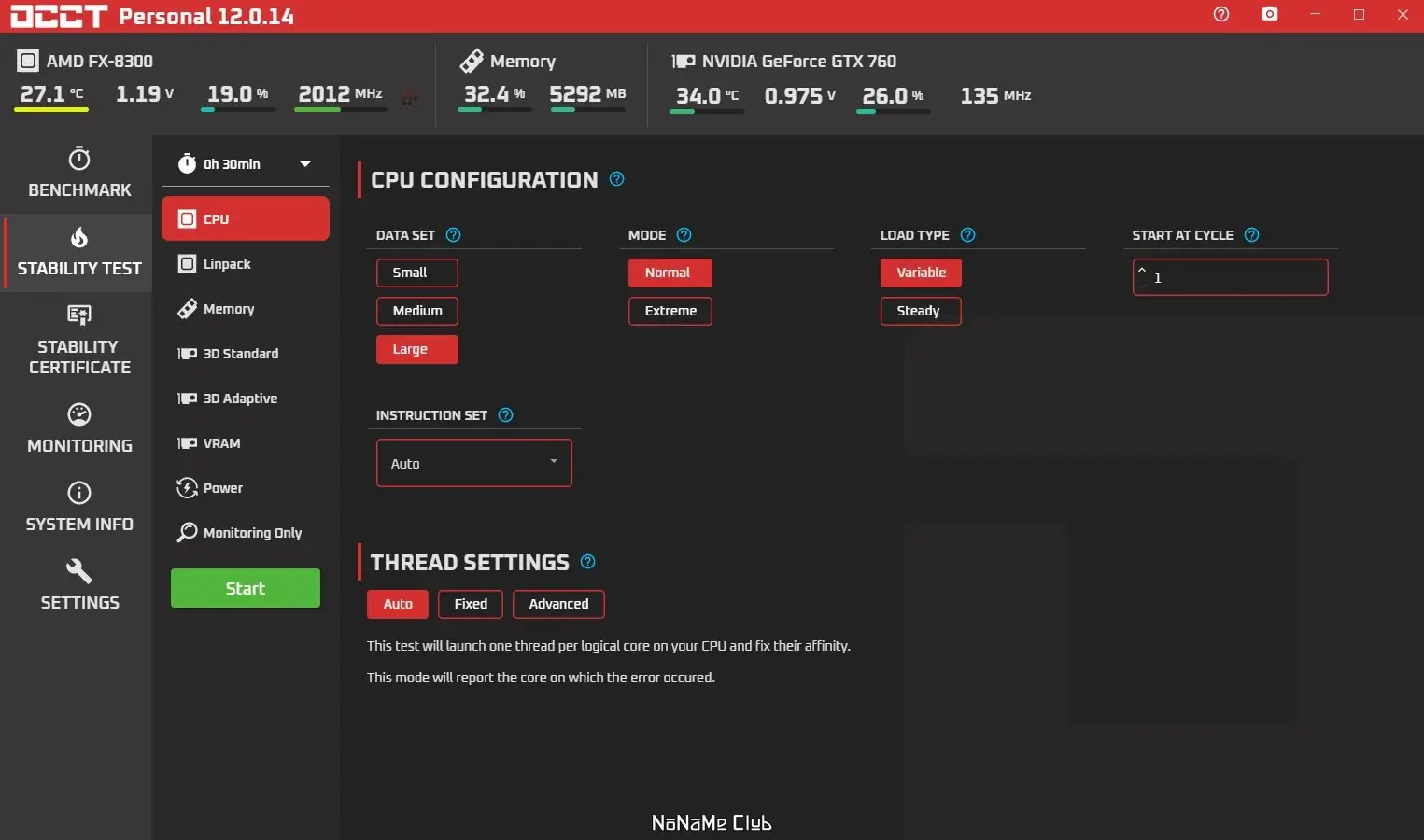Select the Memory test in the test list
This screenshot has height=840, width=1424.
click(x=246, y=309)
